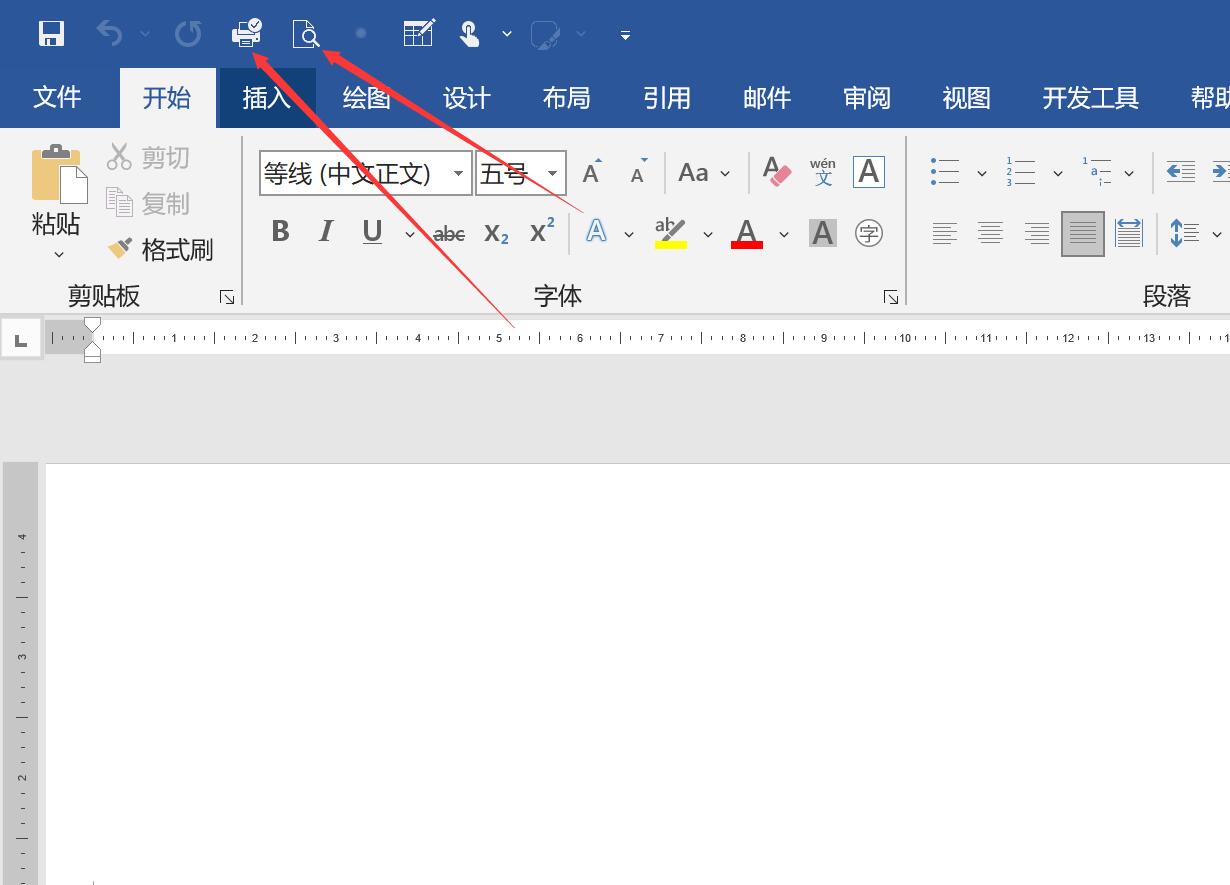Apply a numbered list
The height and width of the screenshot is (885, 1230).
click(1021, 172)
